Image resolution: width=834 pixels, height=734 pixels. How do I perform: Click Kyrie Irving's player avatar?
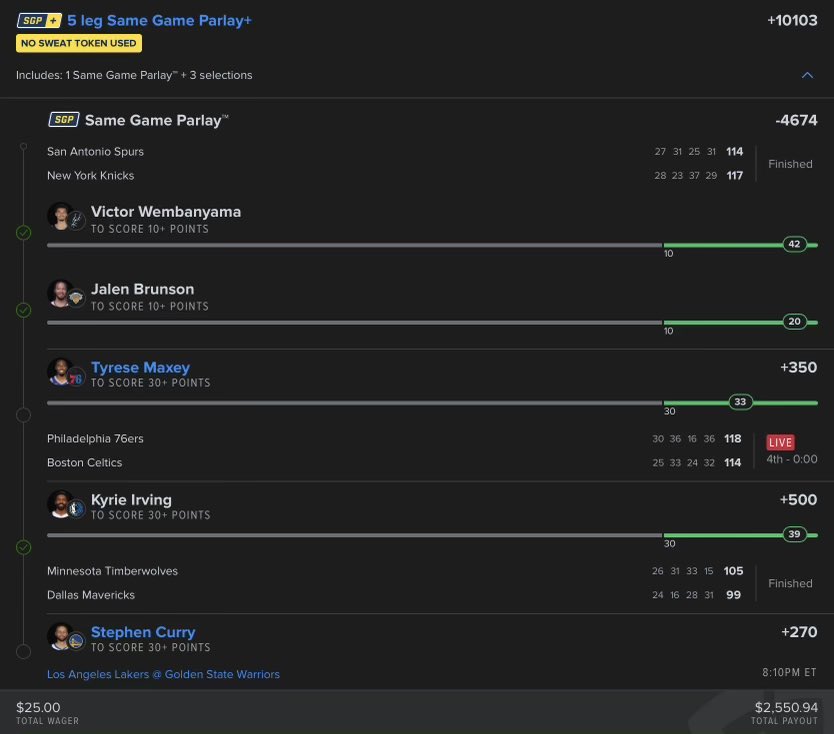coord(61,504)
